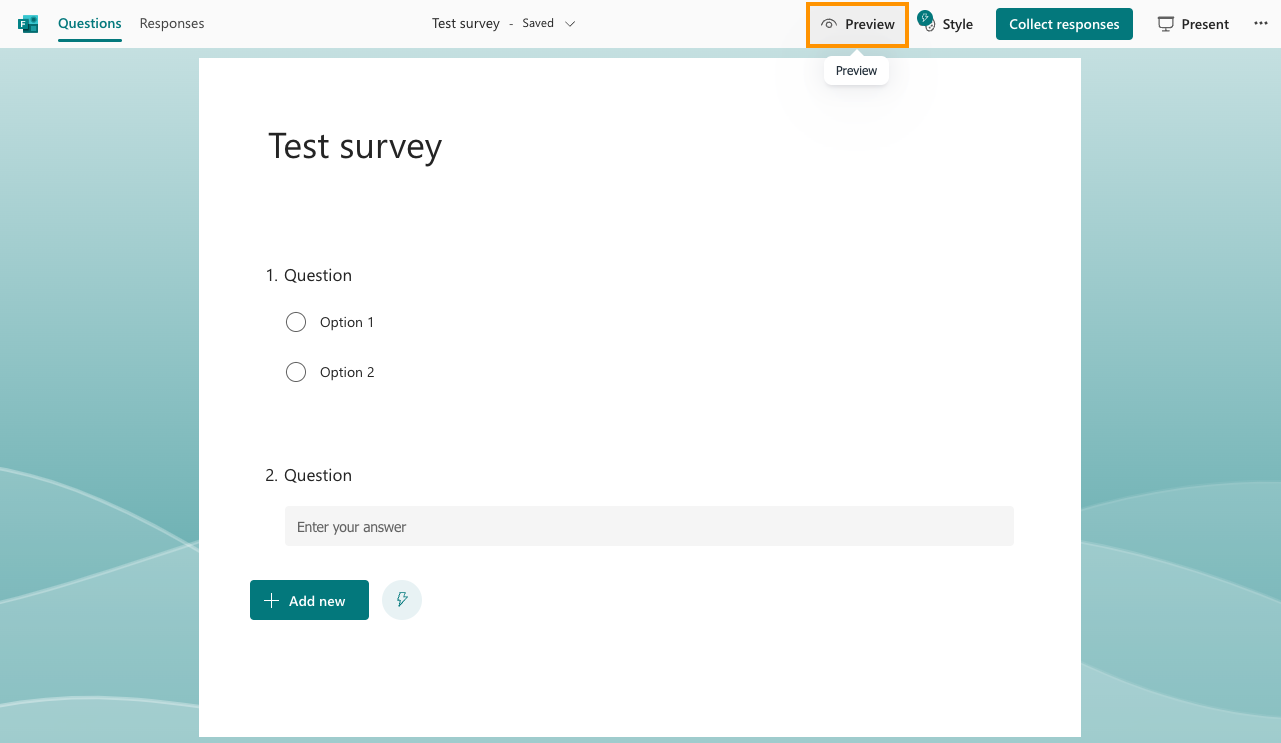Click the large Test survey form heading
The height and width of the screenshot is (743, 1281).
[x=355, y=147]
